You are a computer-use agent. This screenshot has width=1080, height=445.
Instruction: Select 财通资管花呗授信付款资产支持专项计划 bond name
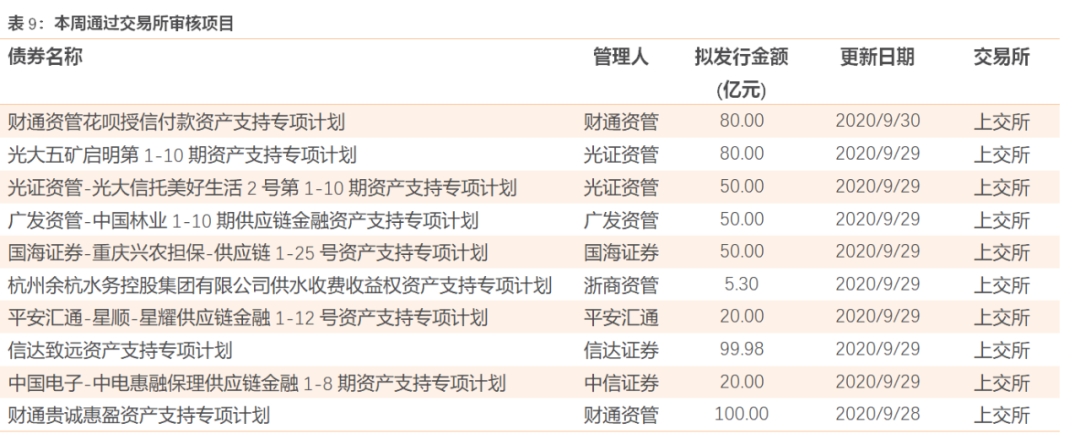[x=176, y=122]
